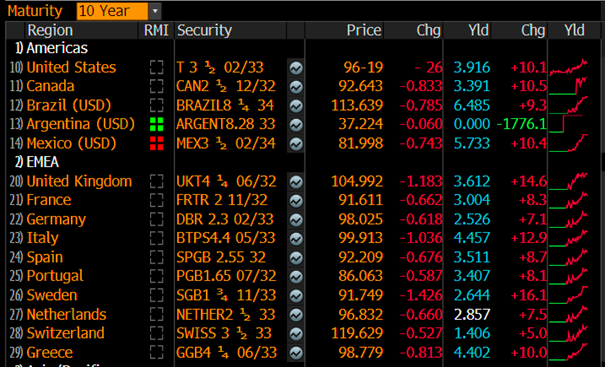
Task: Open chart icon for United States T 3½ 02/33
Action: point(296,68)
